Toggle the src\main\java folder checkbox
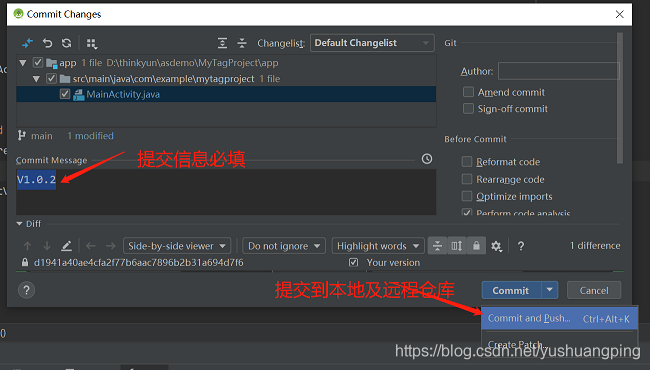Screen dimensions: 650x370 [x=51, y=78]
